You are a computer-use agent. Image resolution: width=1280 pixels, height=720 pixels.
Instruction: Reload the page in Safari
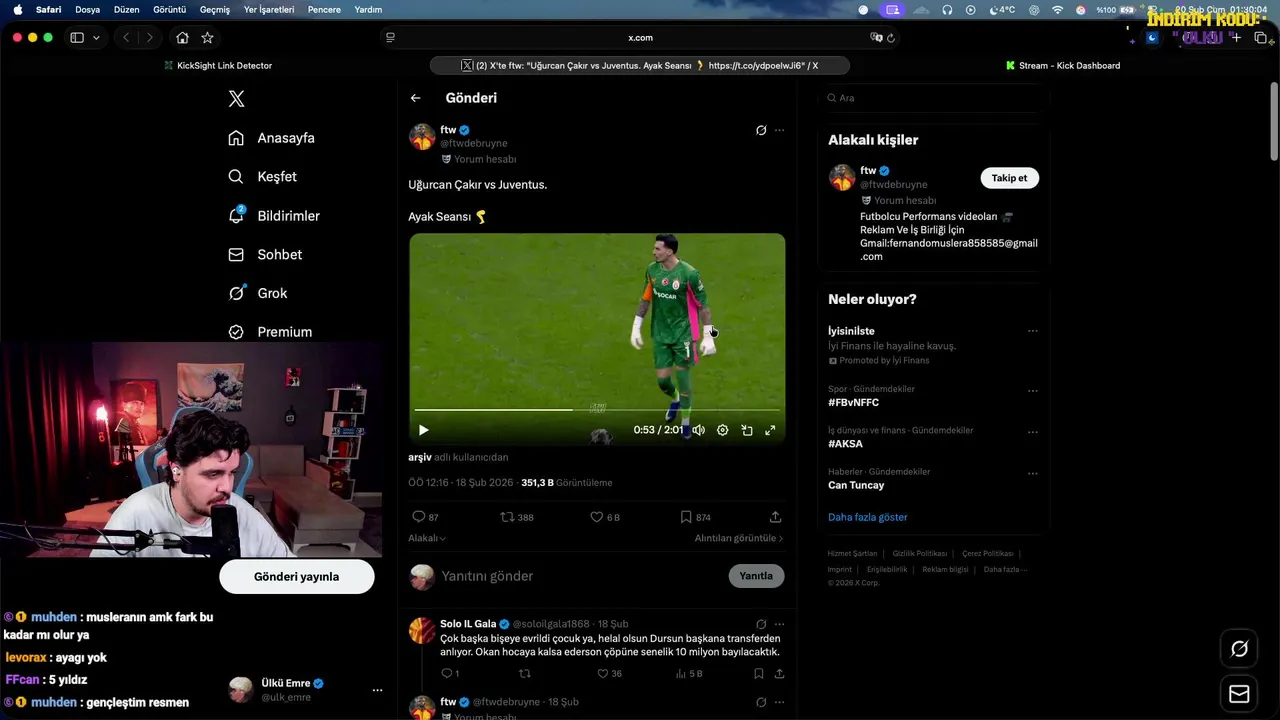click(x=891, y=38)
